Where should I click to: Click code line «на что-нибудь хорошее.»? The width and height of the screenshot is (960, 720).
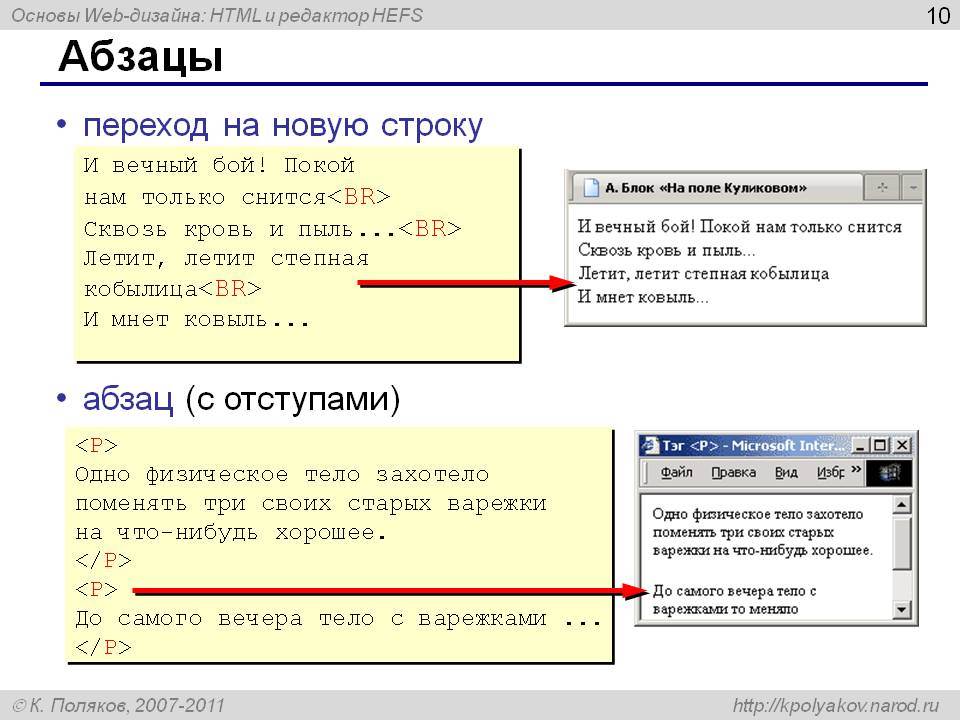click(231, 532)
